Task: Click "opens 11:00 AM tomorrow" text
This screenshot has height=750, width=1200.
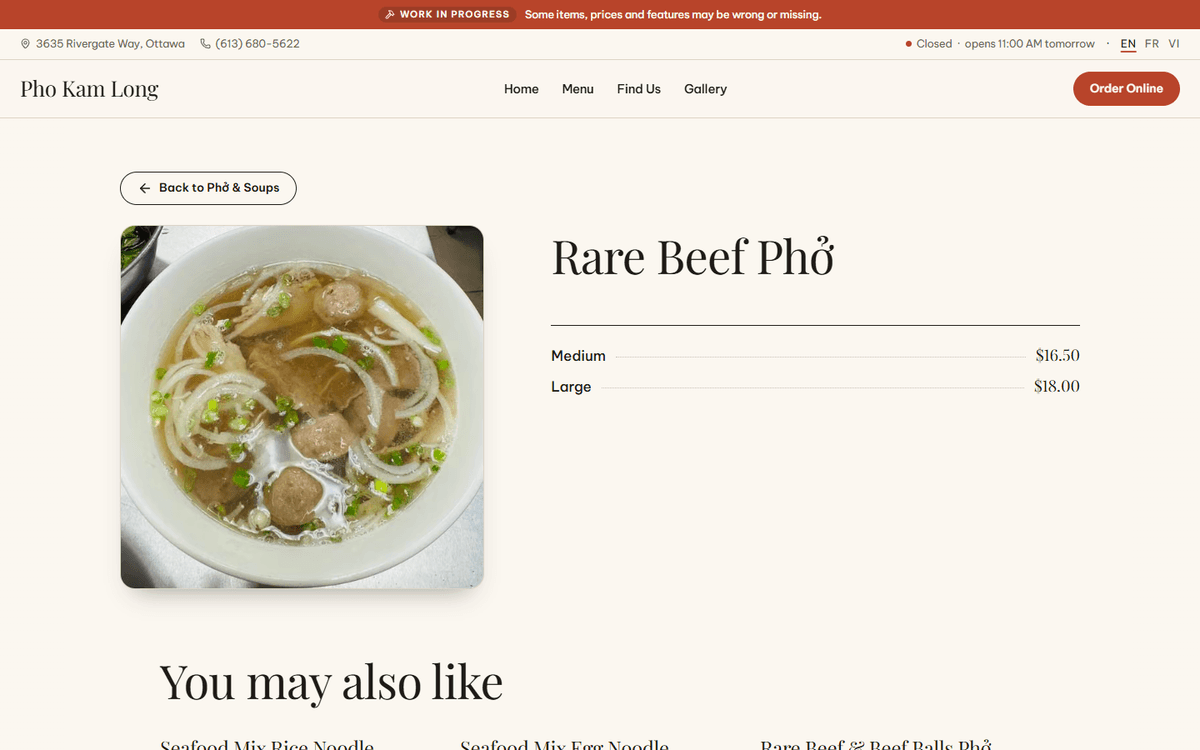Action: pyautogui.click(x=1030, y=44)
